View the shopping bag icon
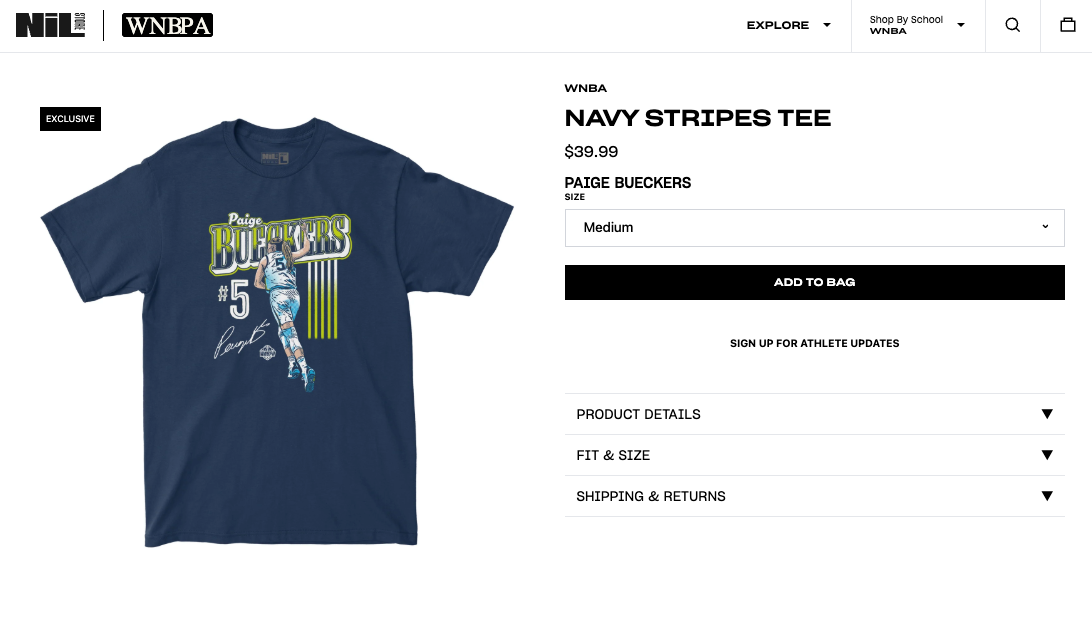Image resolution: width=1092 pixels, height=624 pixels. pyautogui.click(x=1067, y=25)
